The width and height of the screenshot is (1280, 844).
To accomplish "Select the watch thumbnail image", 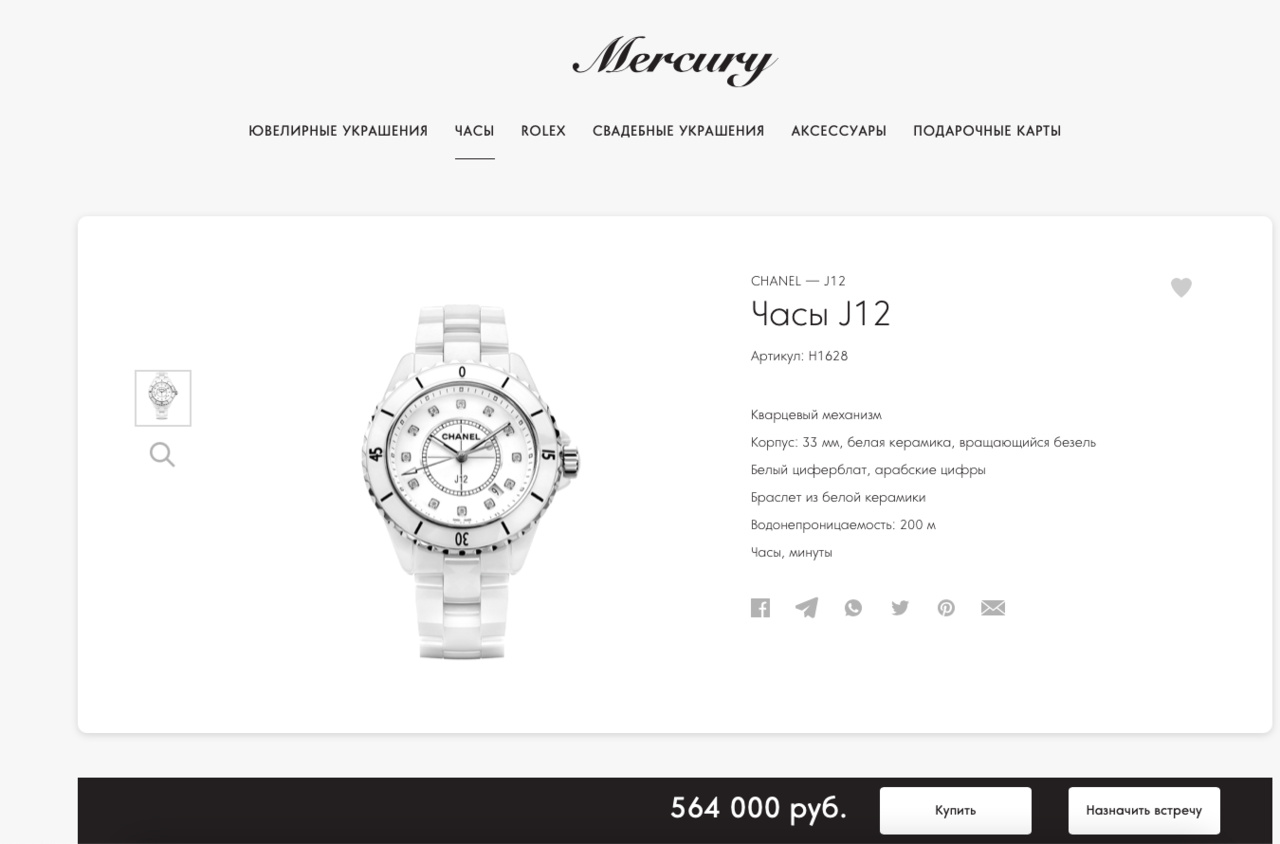I will coord(163,398).
